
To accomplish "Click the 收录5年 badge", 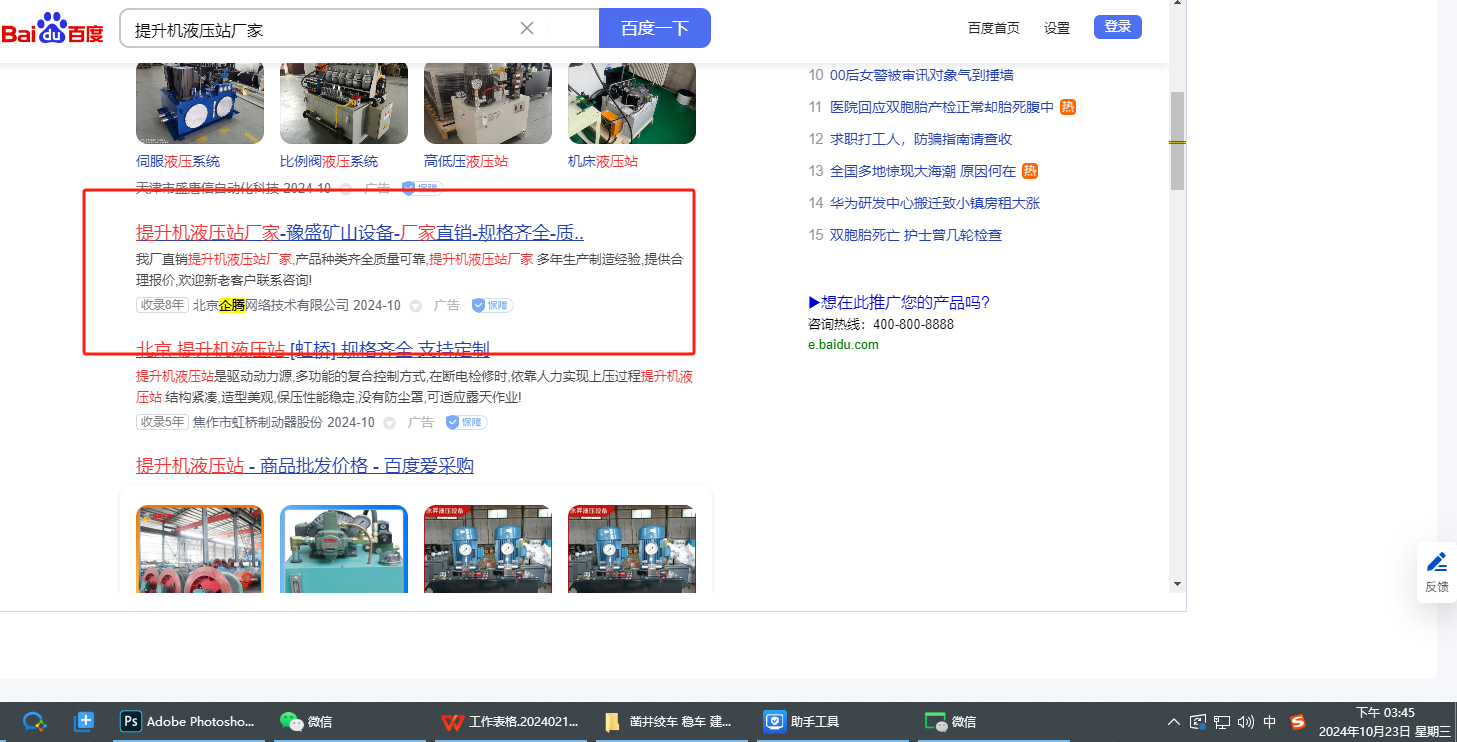I will coord(162,422).
